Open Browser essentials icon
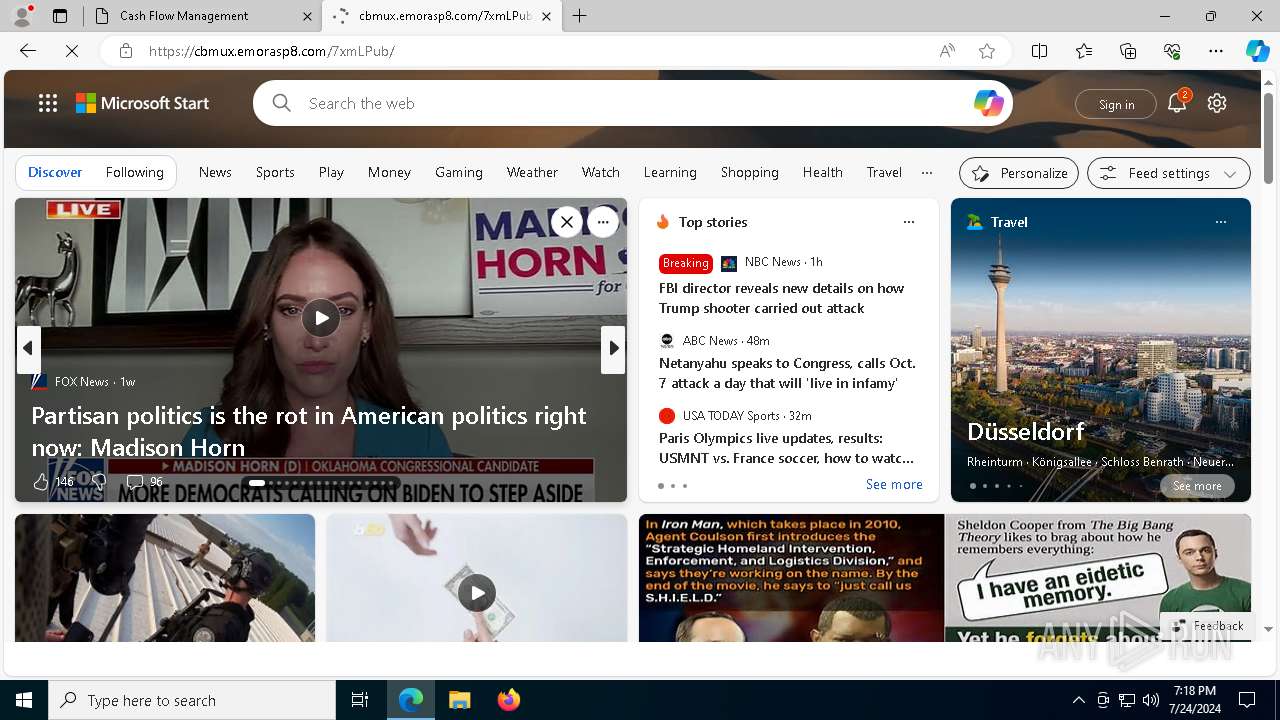Image resolution: width=1280 pixels, height=720 pixels. tap(1172, 51)
